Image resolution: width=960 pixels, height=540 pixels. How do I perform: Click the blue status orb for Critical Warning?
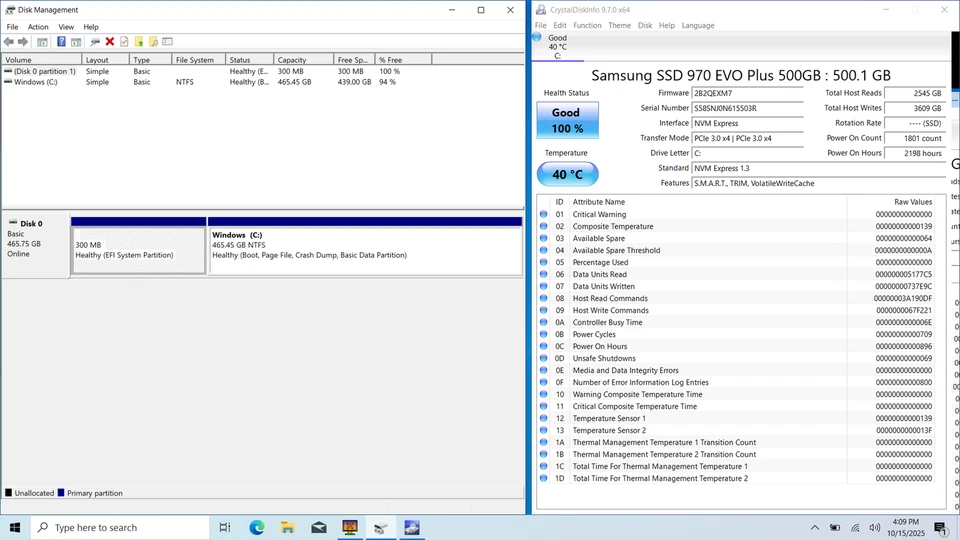point(544,214)
